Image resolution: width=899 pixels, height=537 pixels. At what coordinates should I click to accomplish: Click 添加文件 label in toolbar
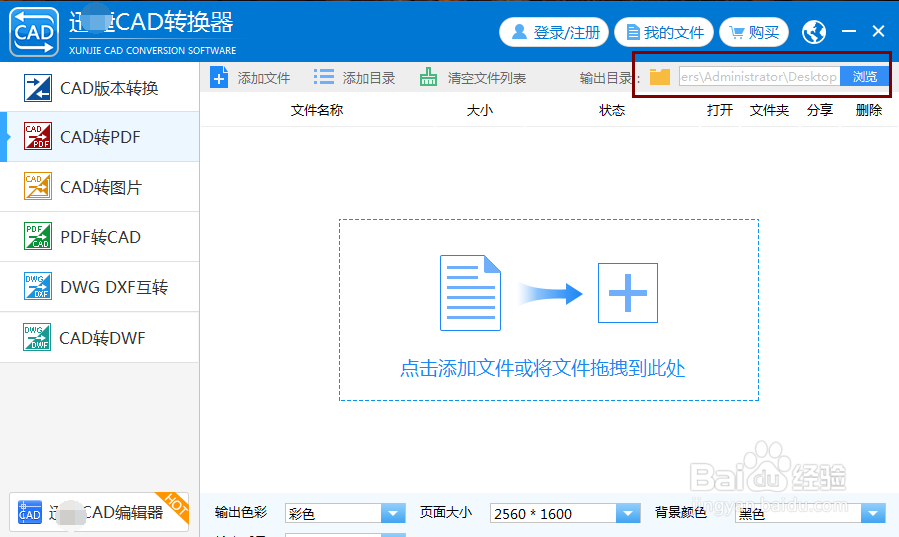(264, 78)
